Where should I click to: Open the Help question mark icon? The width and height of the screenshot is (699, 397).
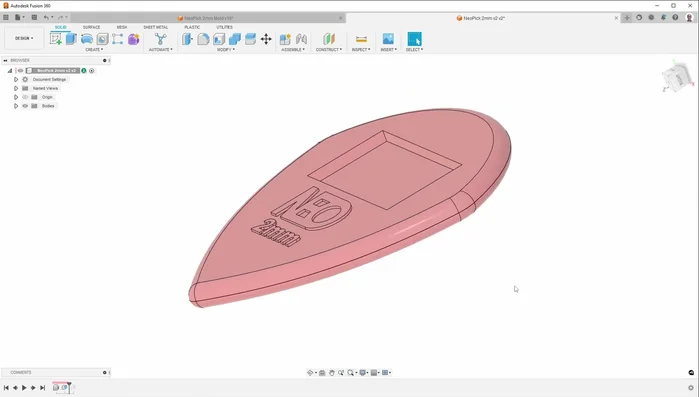(675, 17)
